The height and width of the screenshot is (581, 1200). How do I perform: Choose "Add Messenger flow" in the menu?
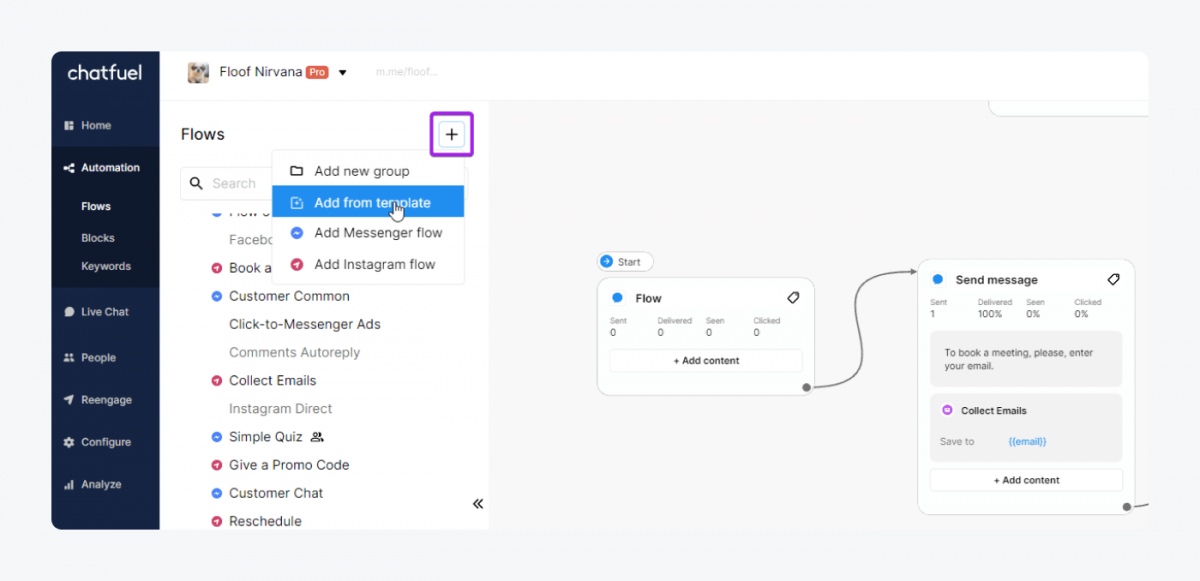click(379, 232)
